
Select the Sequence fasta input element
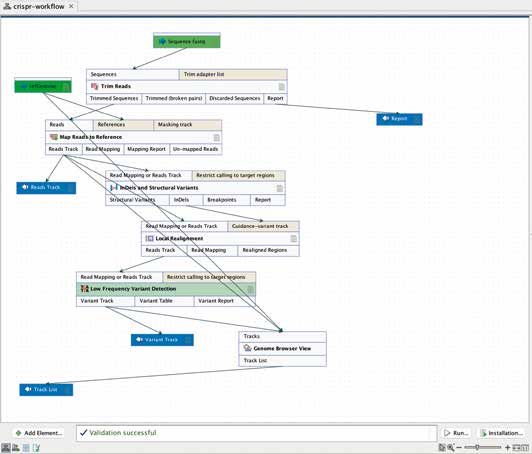pos(187,41)
